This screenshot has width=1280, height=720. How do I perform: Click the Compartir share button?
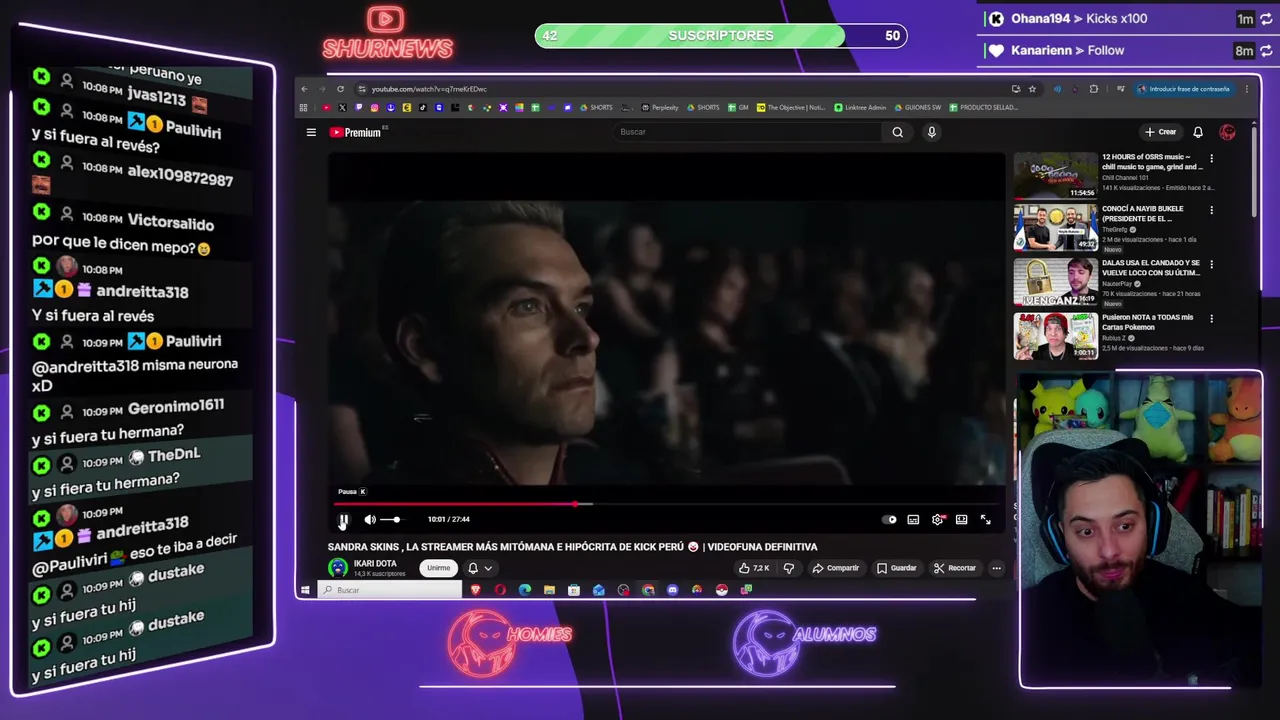[x=836, y=568]
